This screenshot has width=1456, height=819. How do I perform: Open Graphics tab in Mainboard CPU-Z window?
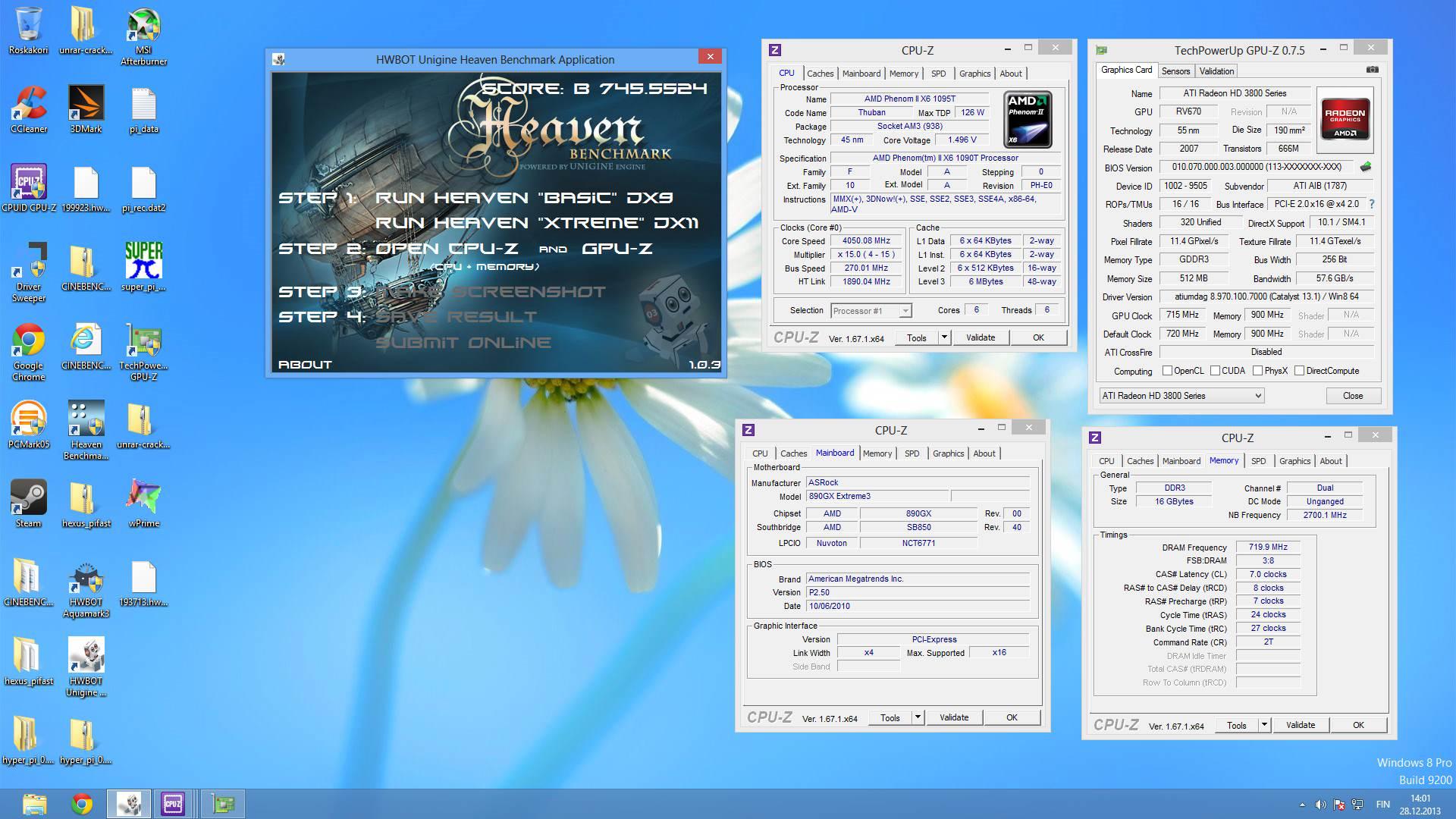coord(948,453)
